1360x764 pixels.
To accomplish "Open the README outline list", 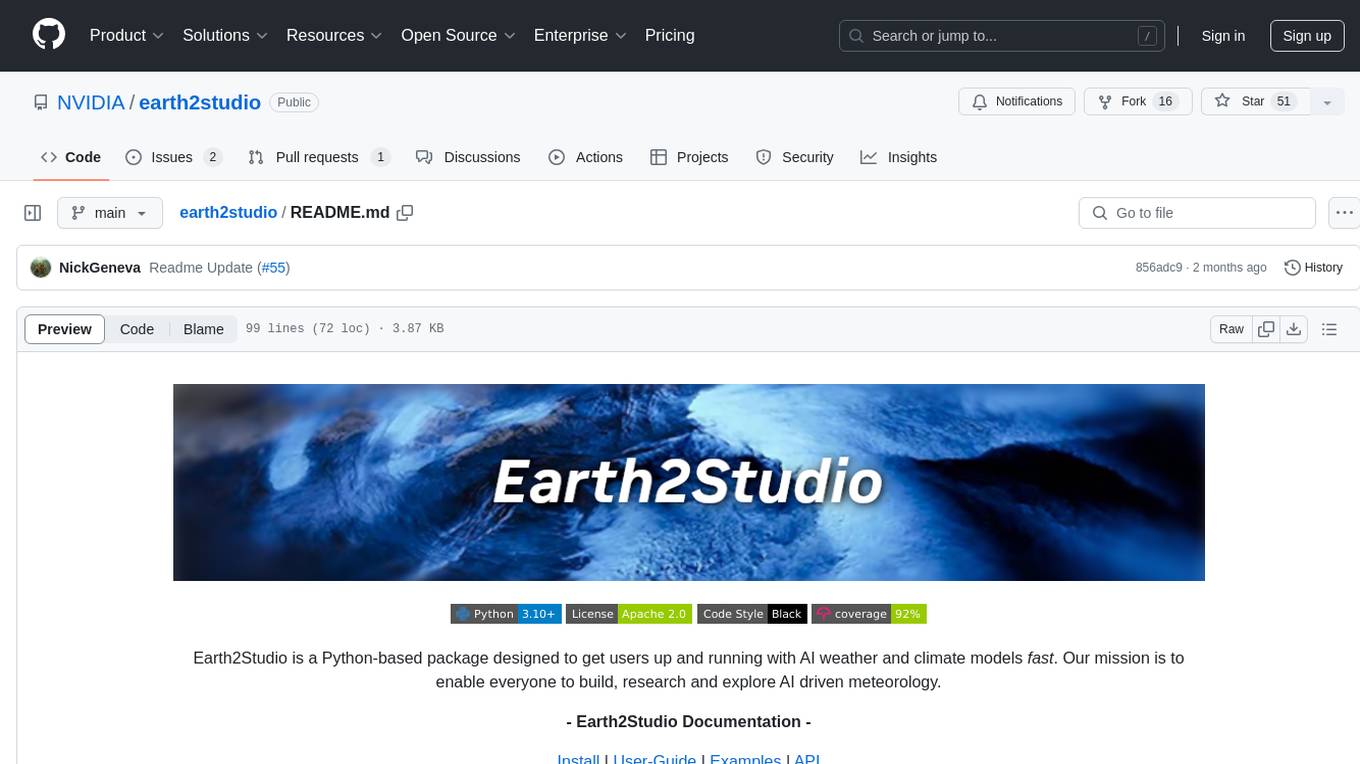I will [1329, 329].
